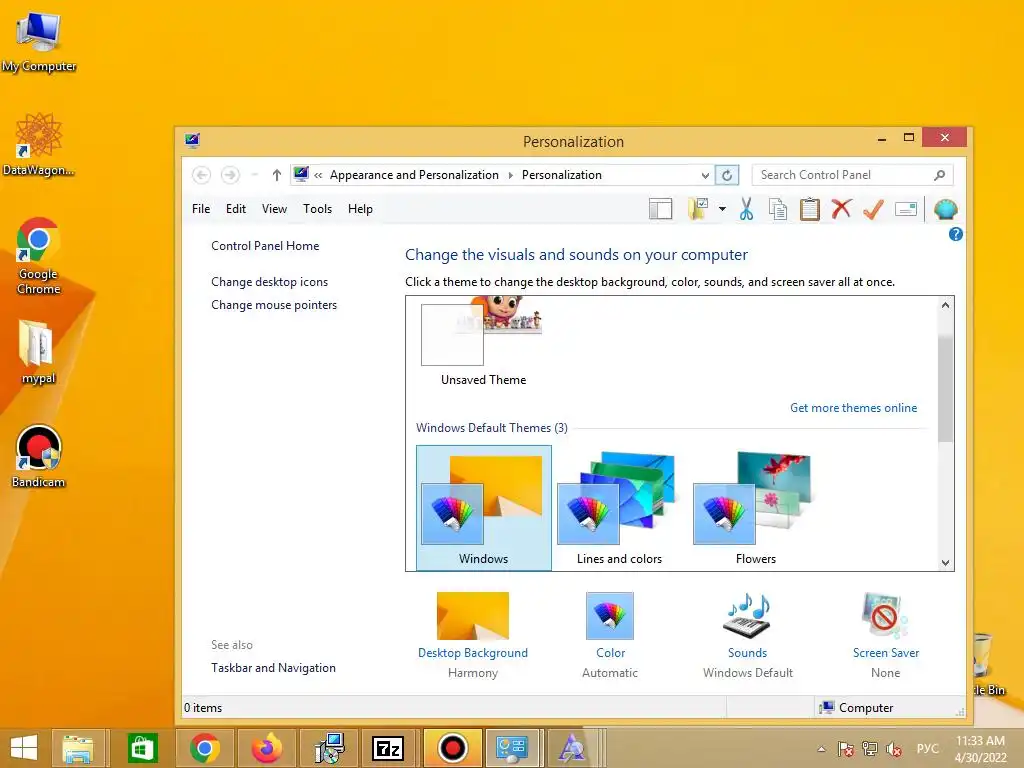This screenshot has width=1024, height=768.
Task: Open the View menu
Action: pos(274,209)
